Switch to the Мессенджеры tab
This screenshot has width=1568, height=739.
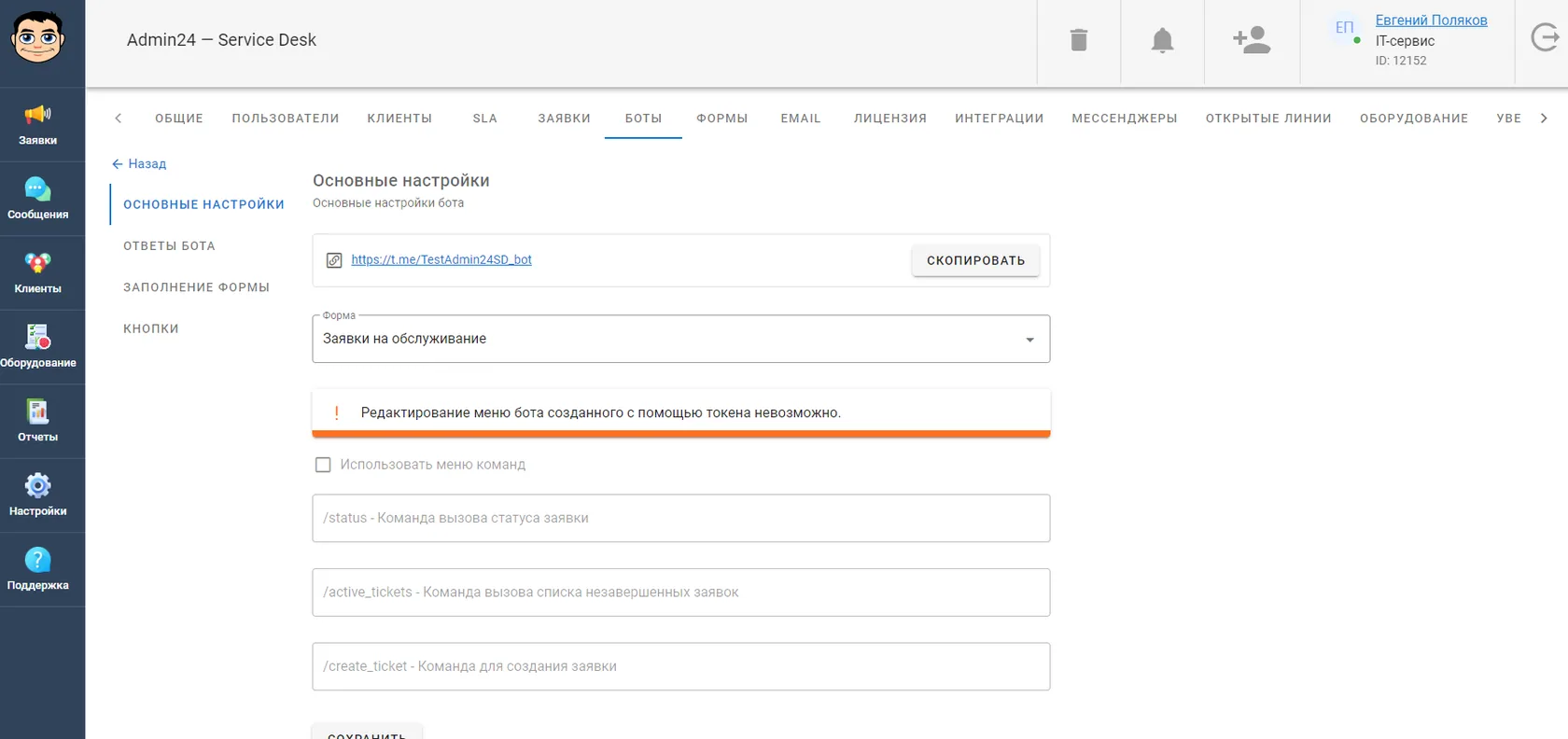[1125, 119]
